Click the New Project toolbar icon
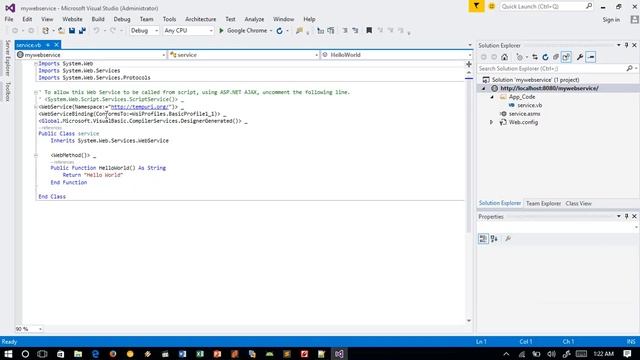This screenshot has width=640, height=360. click(x=45, y=31)
